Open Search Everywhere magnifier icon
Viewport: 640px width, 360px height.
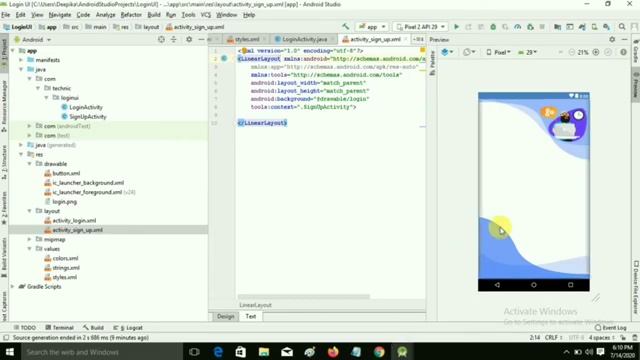coord(622,27)
